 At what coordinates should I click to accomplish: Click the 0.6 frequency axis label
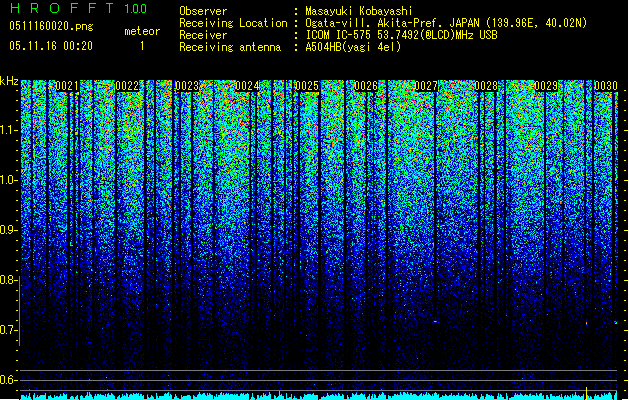pos(8,380)
